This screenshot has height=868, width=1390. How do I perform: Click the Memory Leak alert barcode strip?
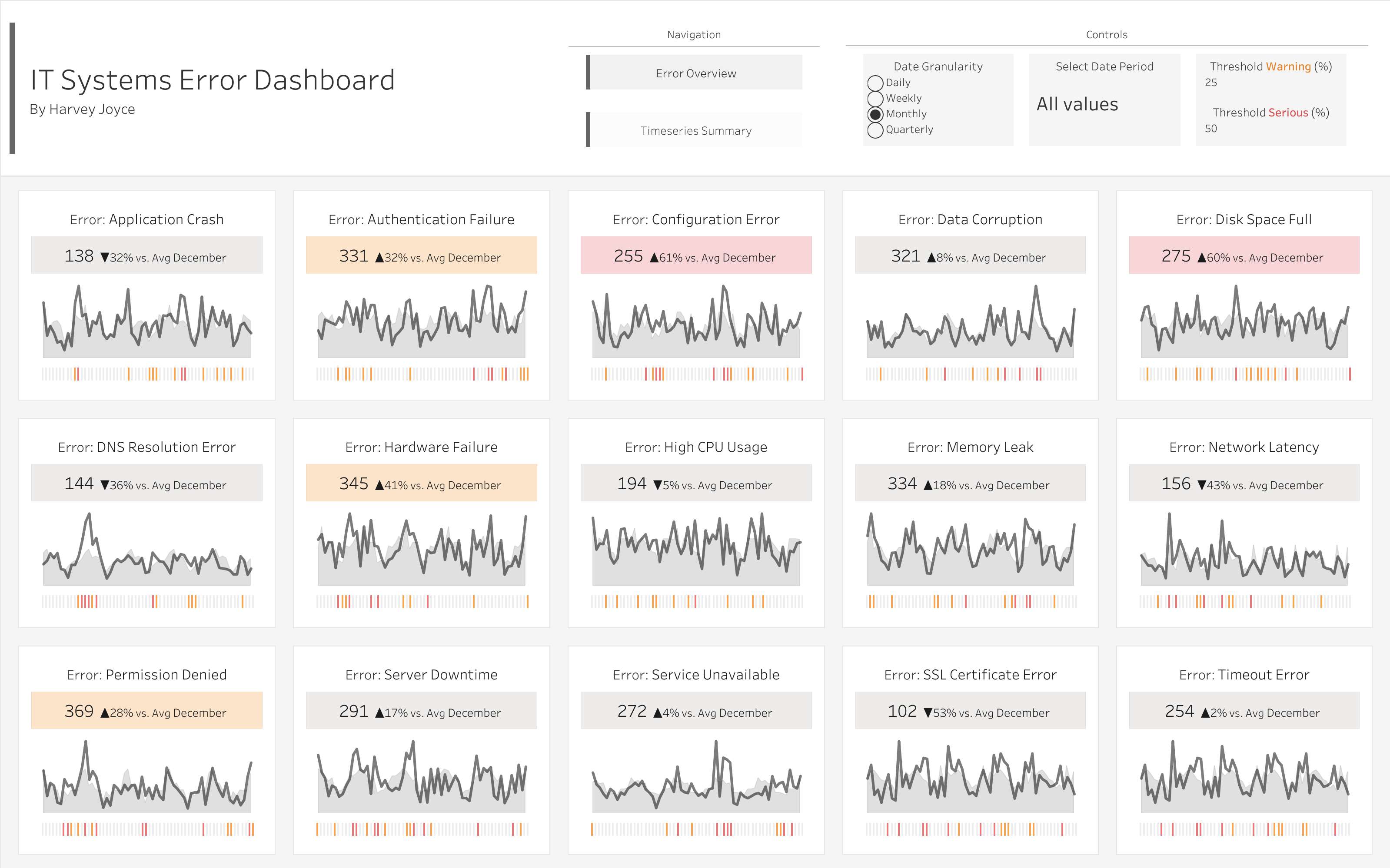[970, 602]
